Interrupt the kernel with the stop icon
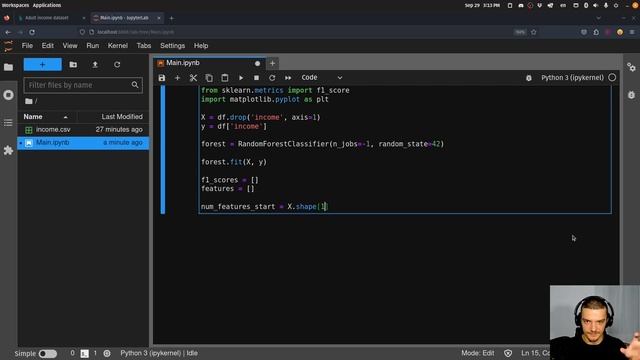Image resolution: width=640 pixels, height=360 pixels. pos(256,78)
